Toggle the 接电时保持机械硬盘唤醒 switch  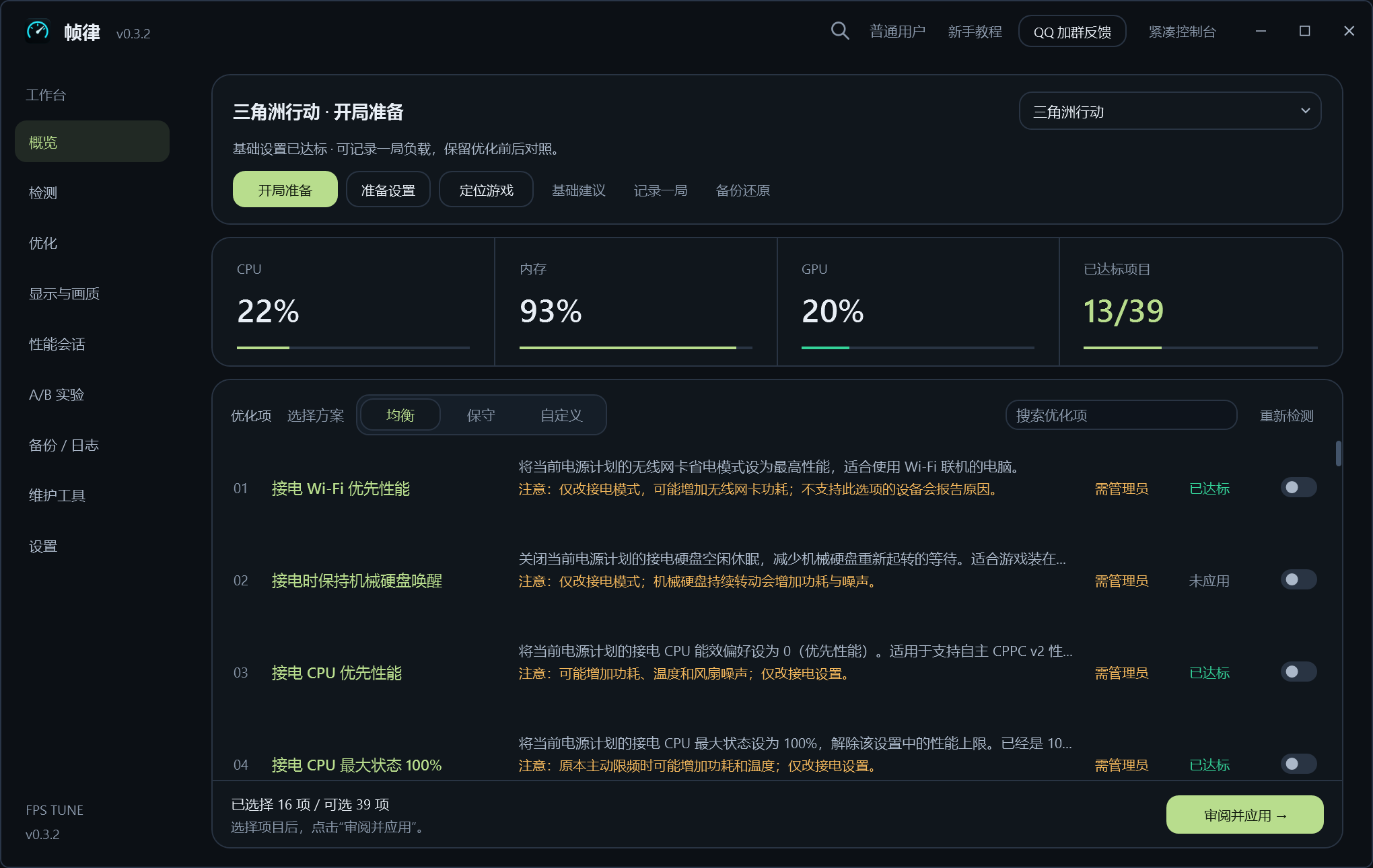click(1298, 579)
